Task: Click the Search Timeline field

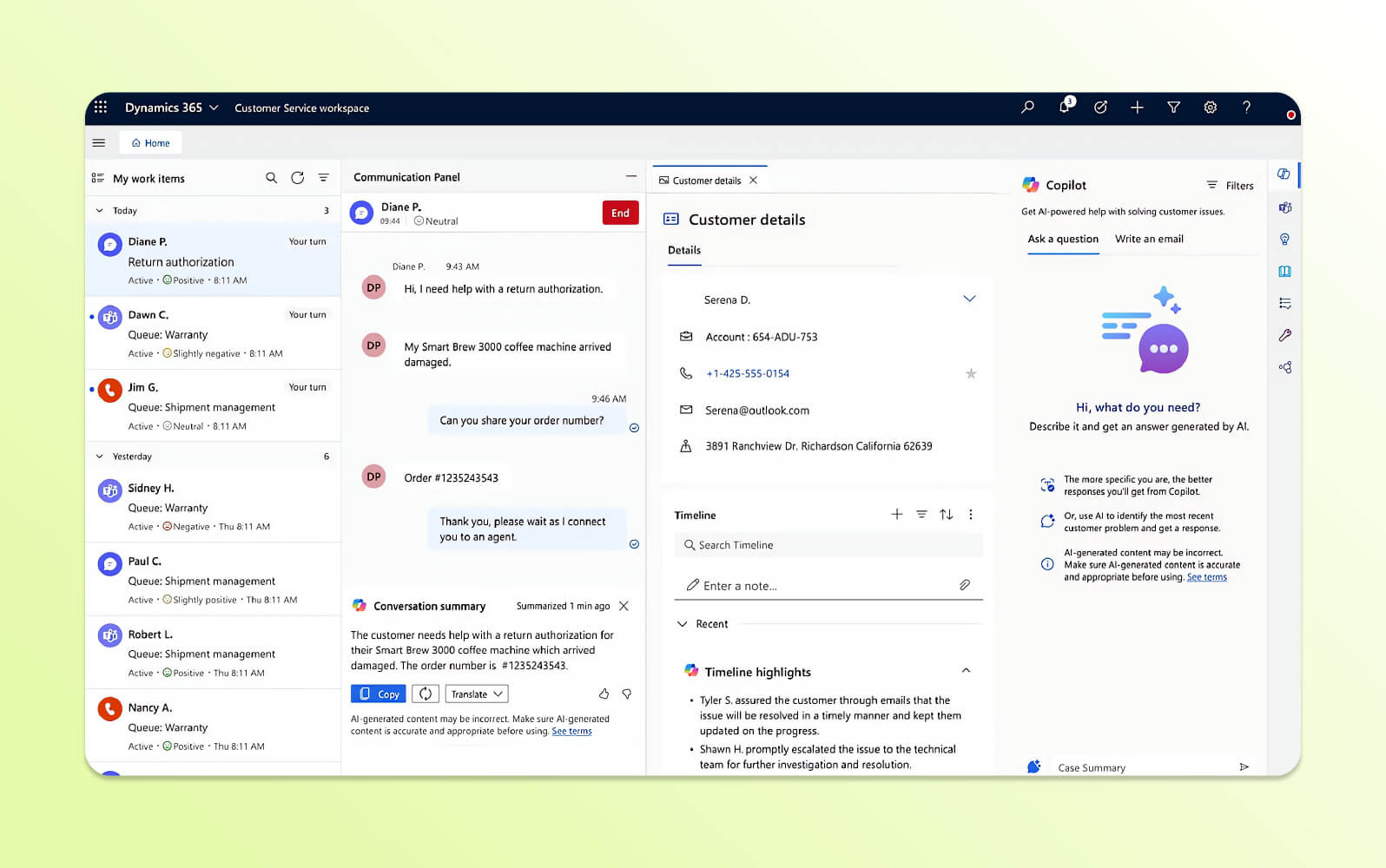Action: (x=828, y=545)
